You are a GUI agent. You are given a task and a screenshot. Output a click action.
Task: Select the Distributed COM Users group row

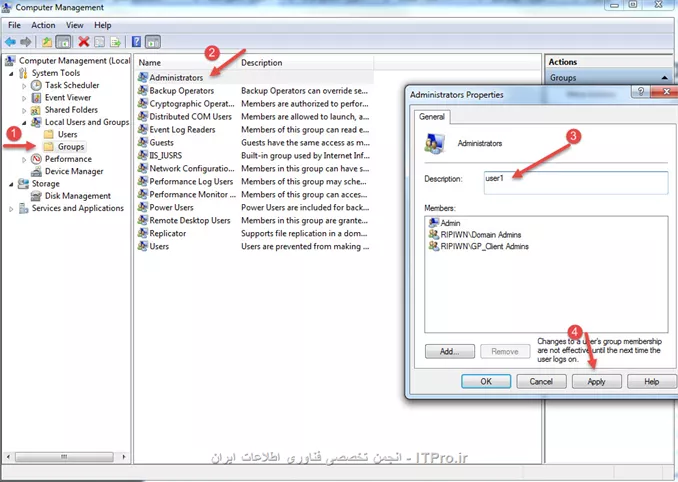[254, 116]
